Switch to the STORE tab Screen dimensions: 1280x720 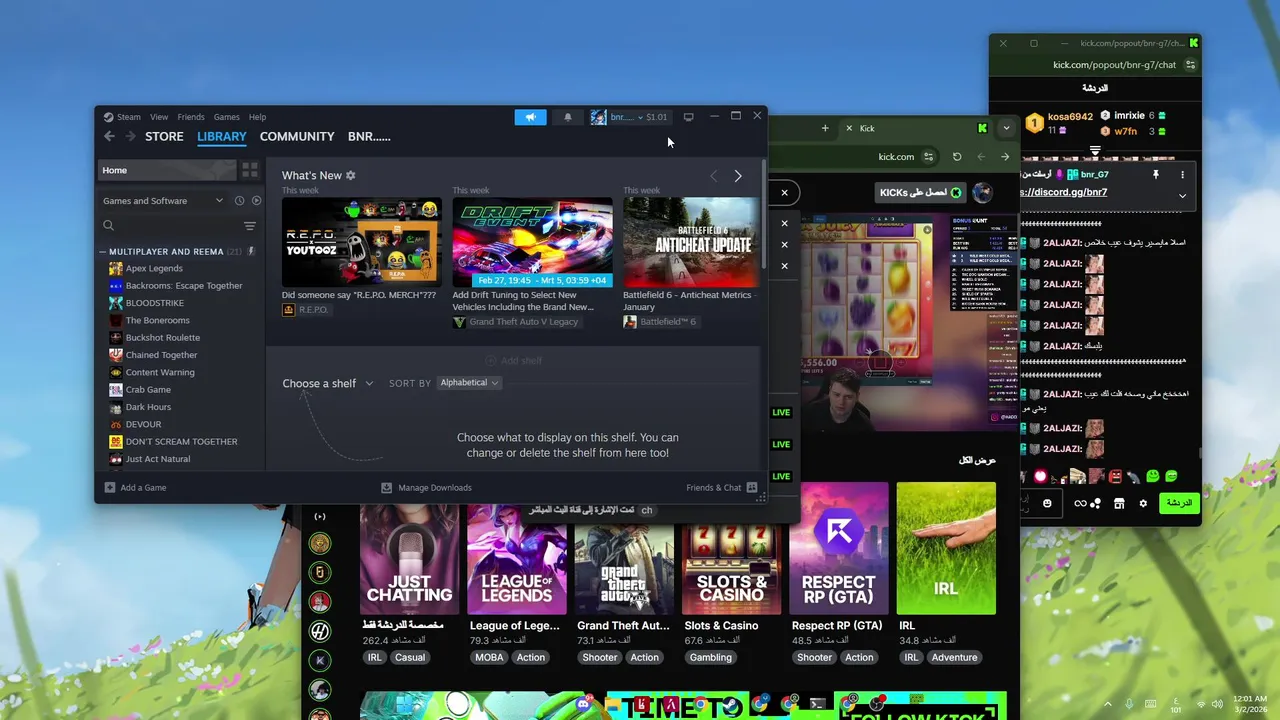coord(164,137)
